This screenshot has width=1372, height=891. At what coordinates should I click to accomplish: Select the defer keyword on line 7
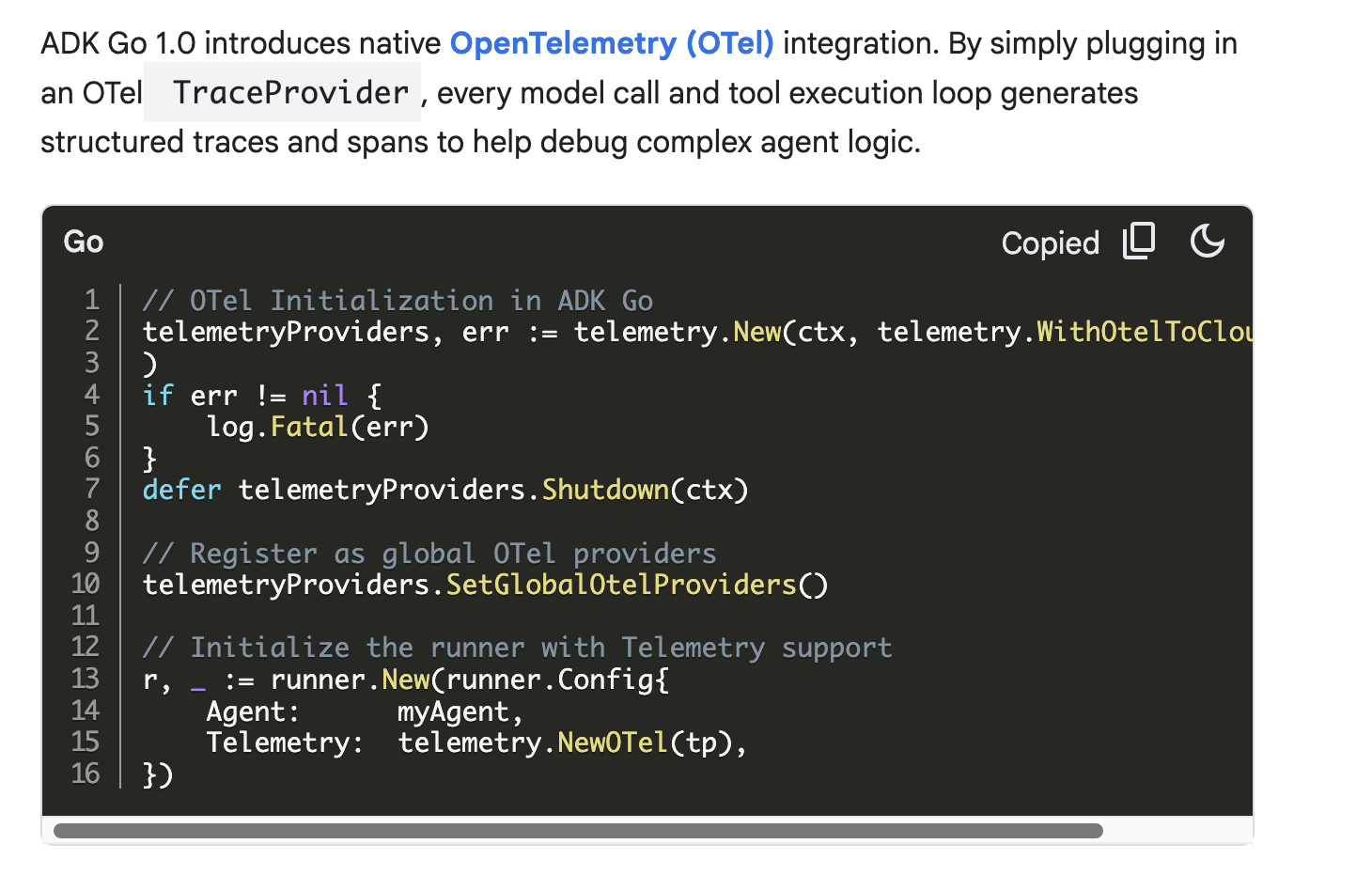[x=181, y=489]
